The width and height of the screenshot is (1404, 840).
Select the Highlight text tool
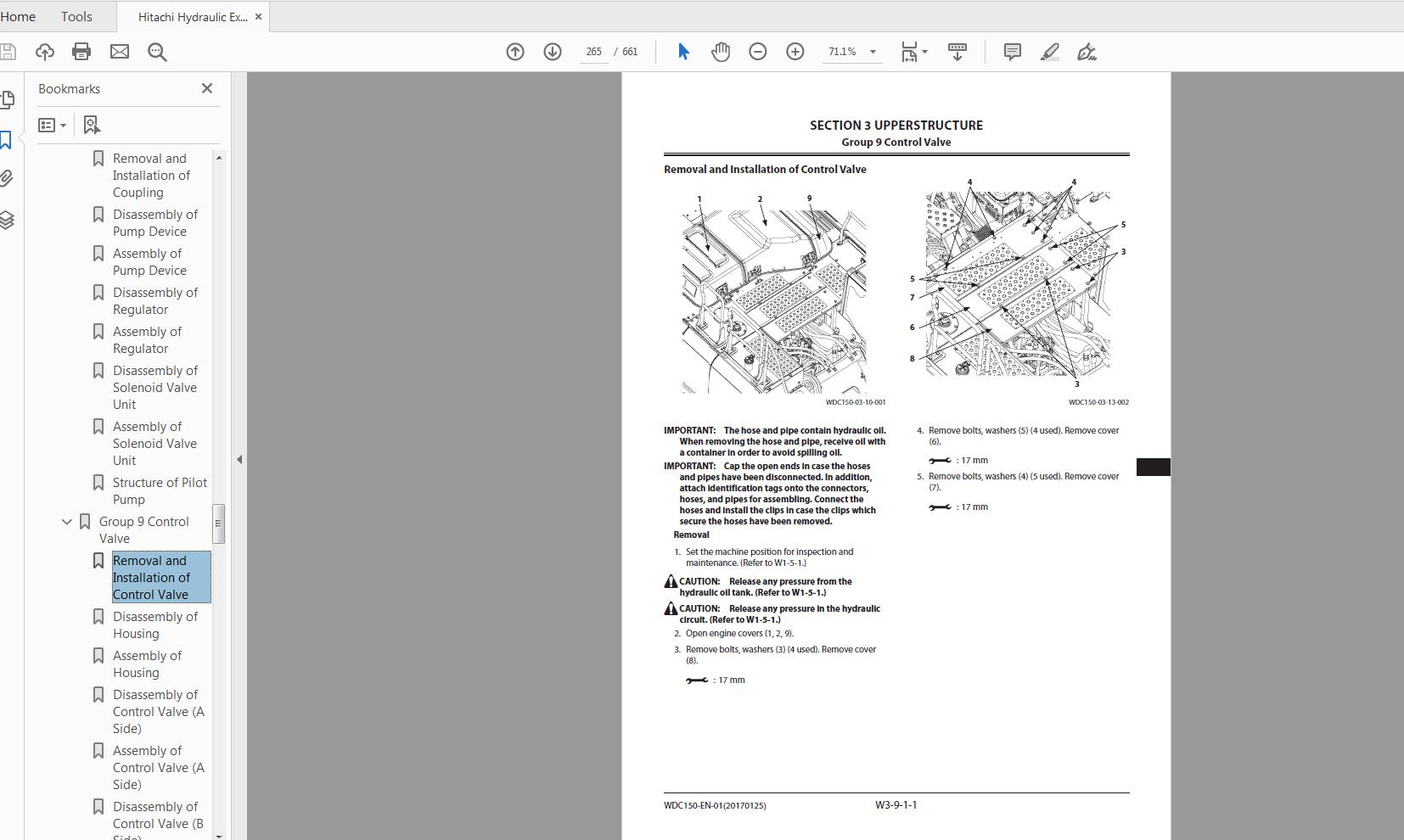[1049, 52]
